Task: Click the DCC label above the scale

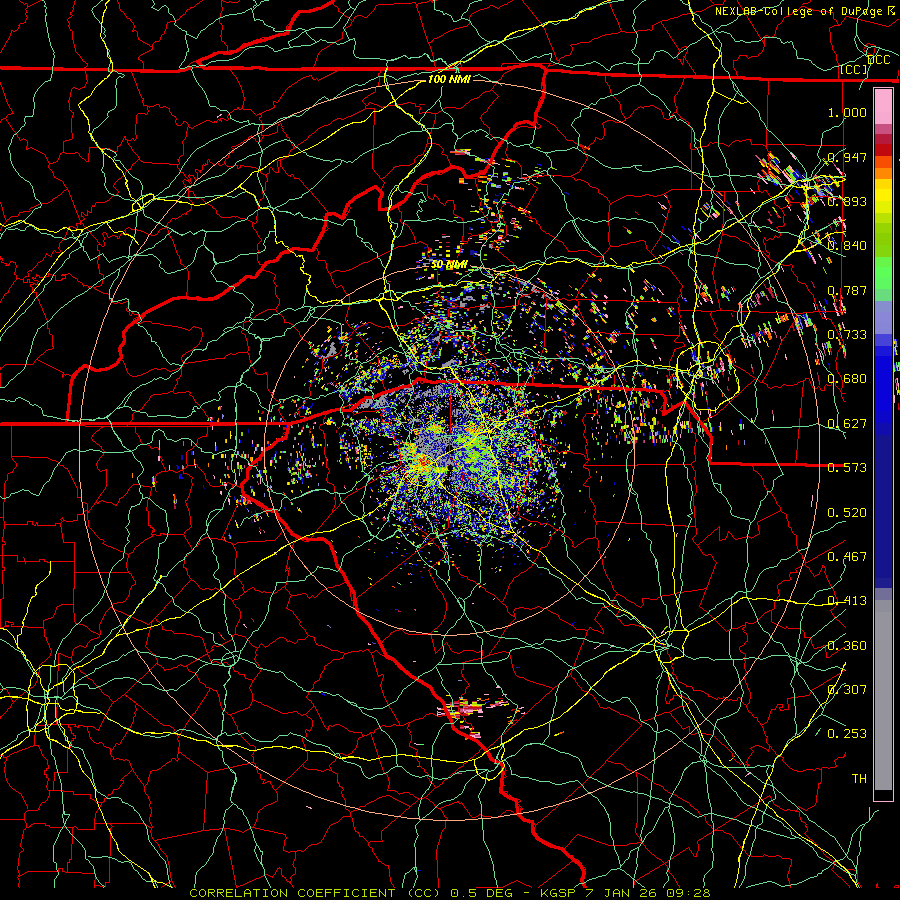Action: tap(878, 60)
